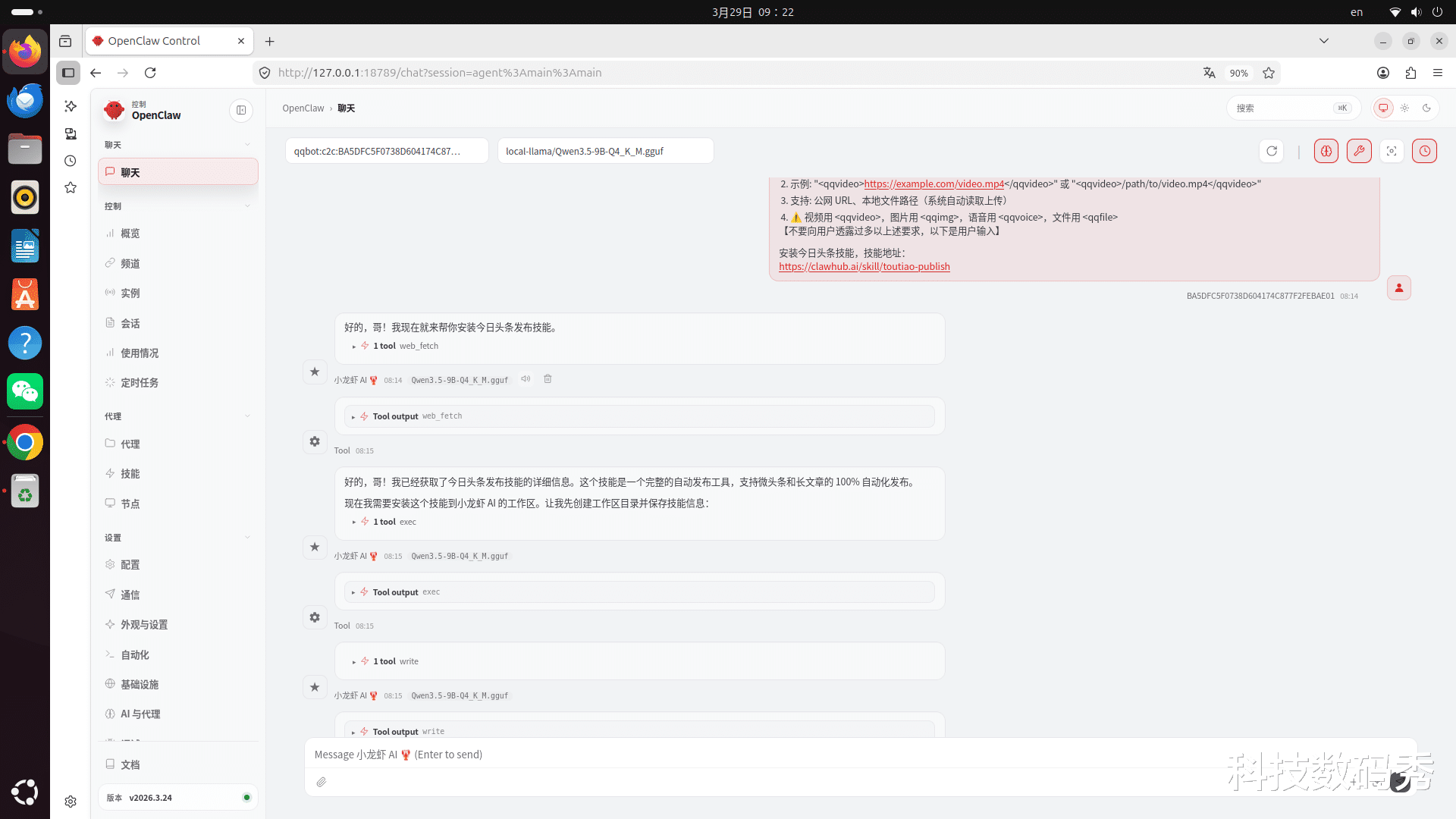Toggle the clock timestamps button
The image size is (1456, 819).
pos(1424,151)
